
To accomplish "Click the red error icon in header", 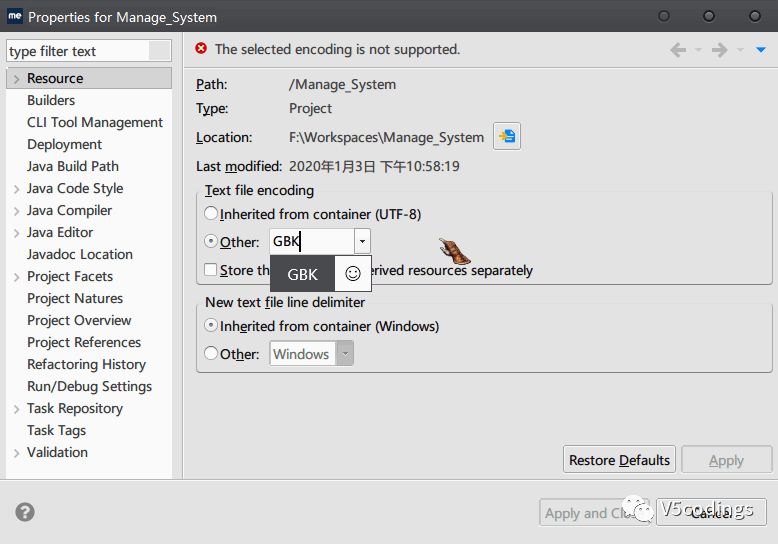I will pyautogui.click(x=201, y=49).
